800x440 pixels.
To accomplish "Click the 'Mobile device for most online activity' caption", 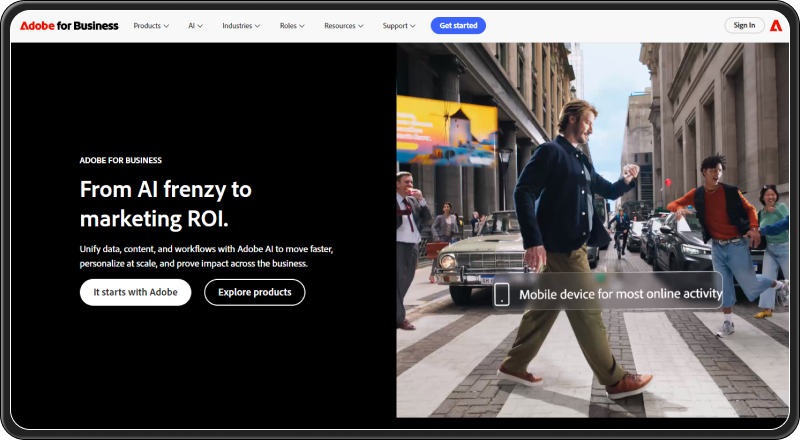I will pyautogui.click(x=618, y=293).
